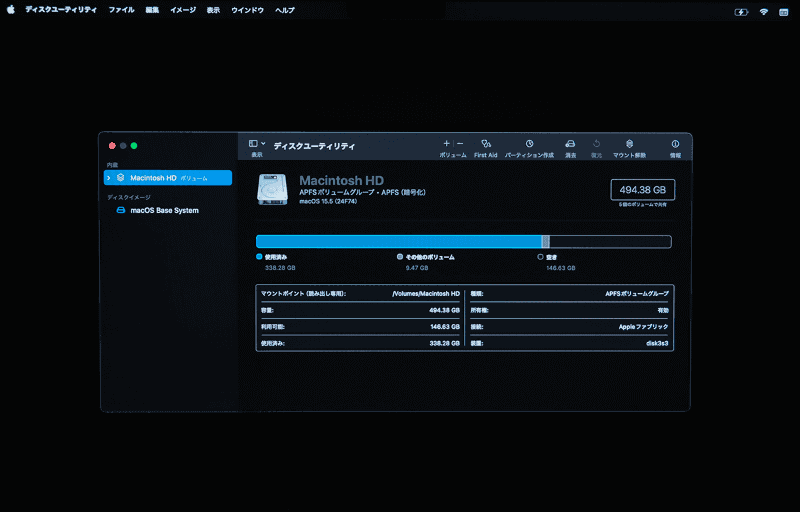Click the sidebar view toolbar icon
800x512 pixels.
(253, 144)
